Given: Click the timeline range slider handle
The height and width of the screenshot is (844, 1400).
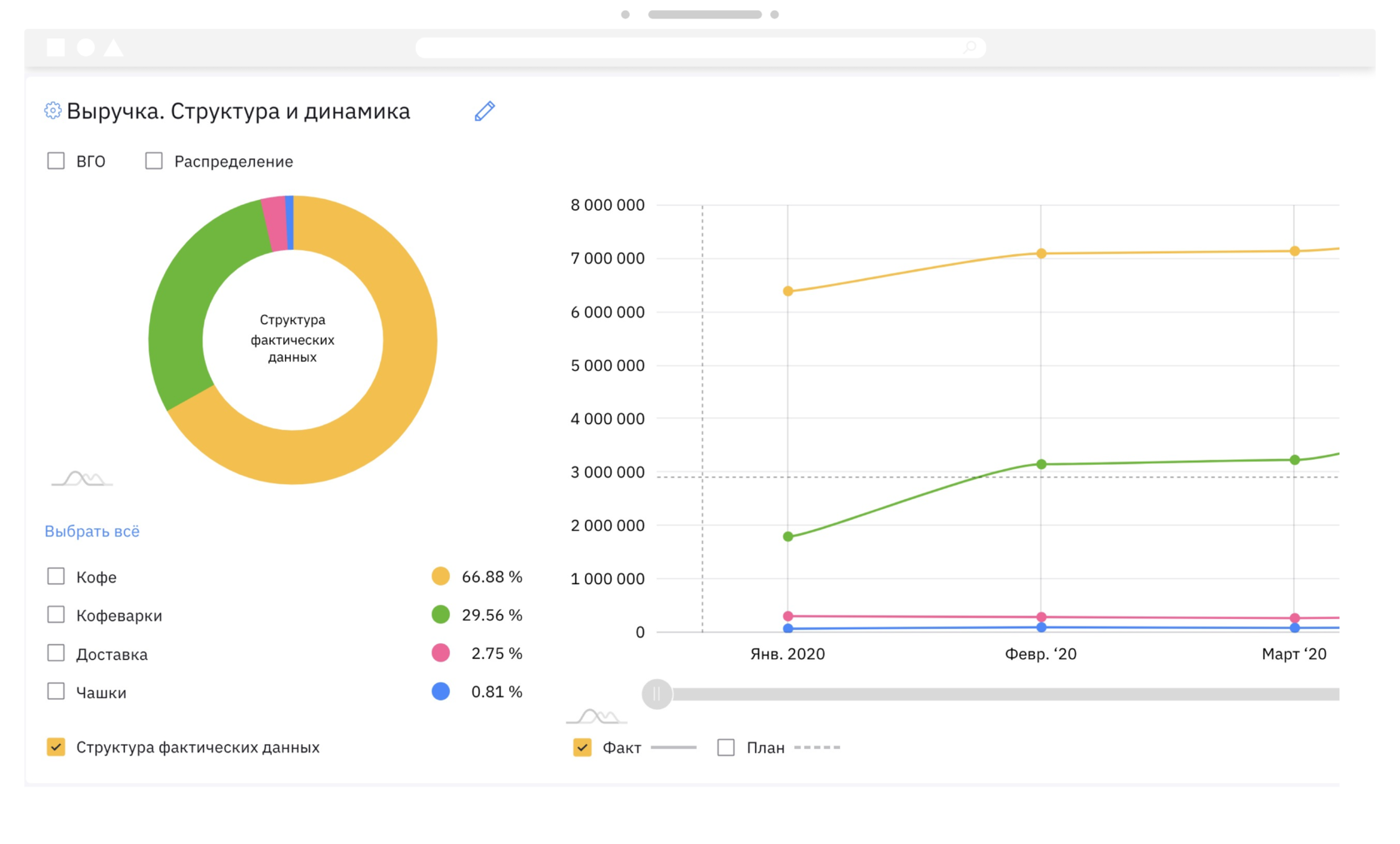Looking at the screenshot, I should pyautogui.click(x=657, y=694).
